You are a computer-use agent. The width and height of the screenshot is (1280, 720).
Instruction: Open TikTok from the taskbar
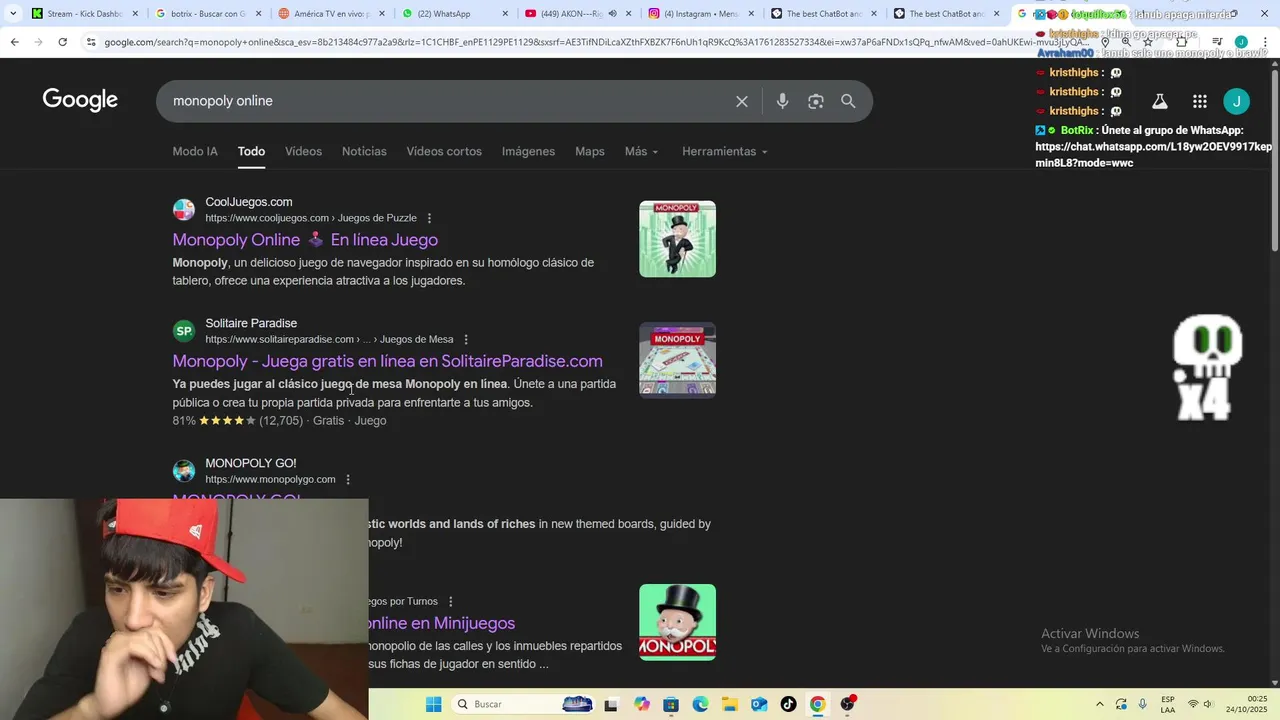pos(788,704)
